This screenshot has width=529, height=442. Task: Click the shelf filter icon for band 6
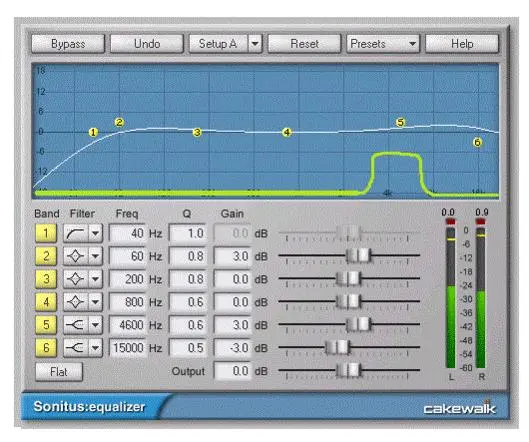coord(76,348)
